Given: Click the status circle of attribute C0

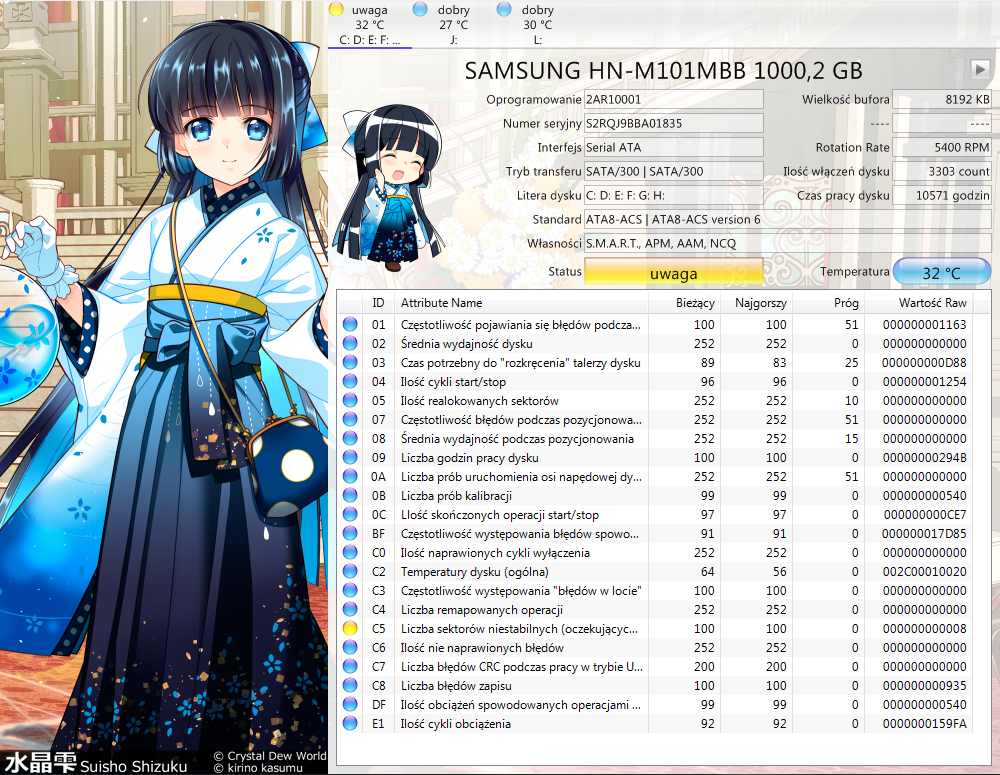Looking at the screenshot, I should pos(350,552).
